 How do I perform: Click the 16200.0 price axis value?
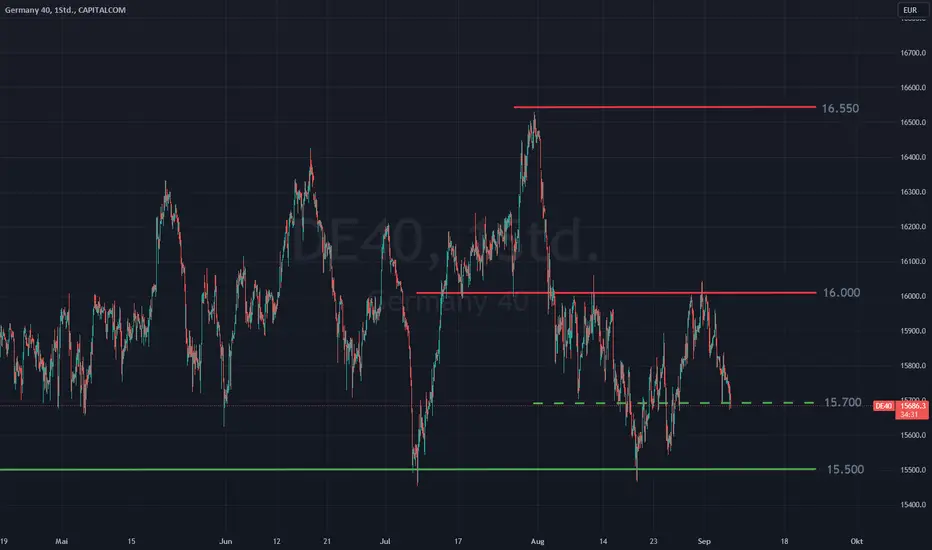(x=913, y=227)
